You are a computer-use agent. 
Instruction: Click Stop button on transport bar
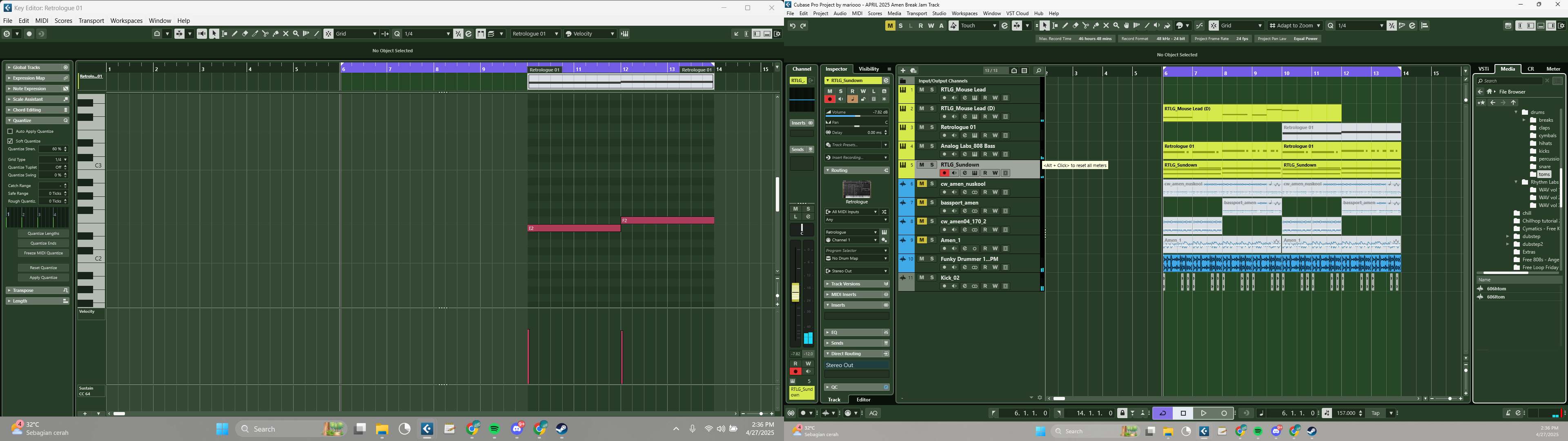coord(1183,413)
